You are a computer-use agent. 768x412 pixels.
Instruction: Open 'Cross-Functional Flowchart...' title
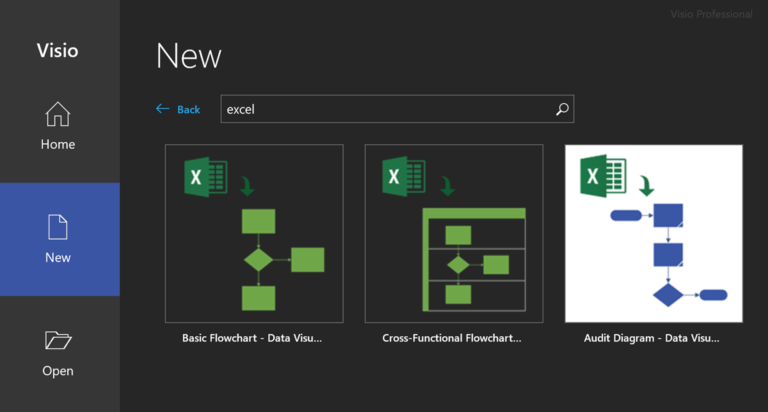452,338
